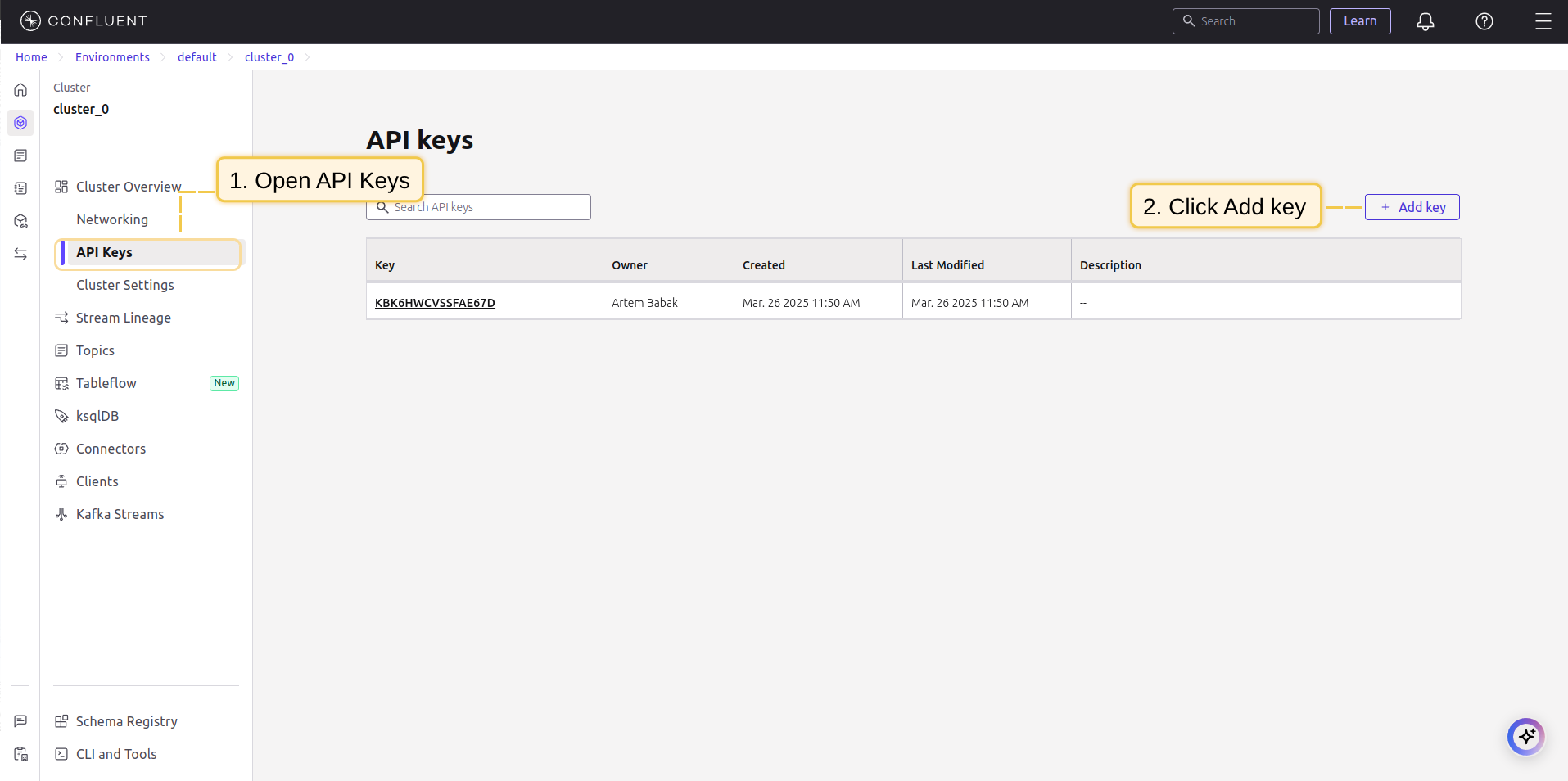Click the stream sharing arrows icon in left rail
1568x781 pixels.
(20, 254)
